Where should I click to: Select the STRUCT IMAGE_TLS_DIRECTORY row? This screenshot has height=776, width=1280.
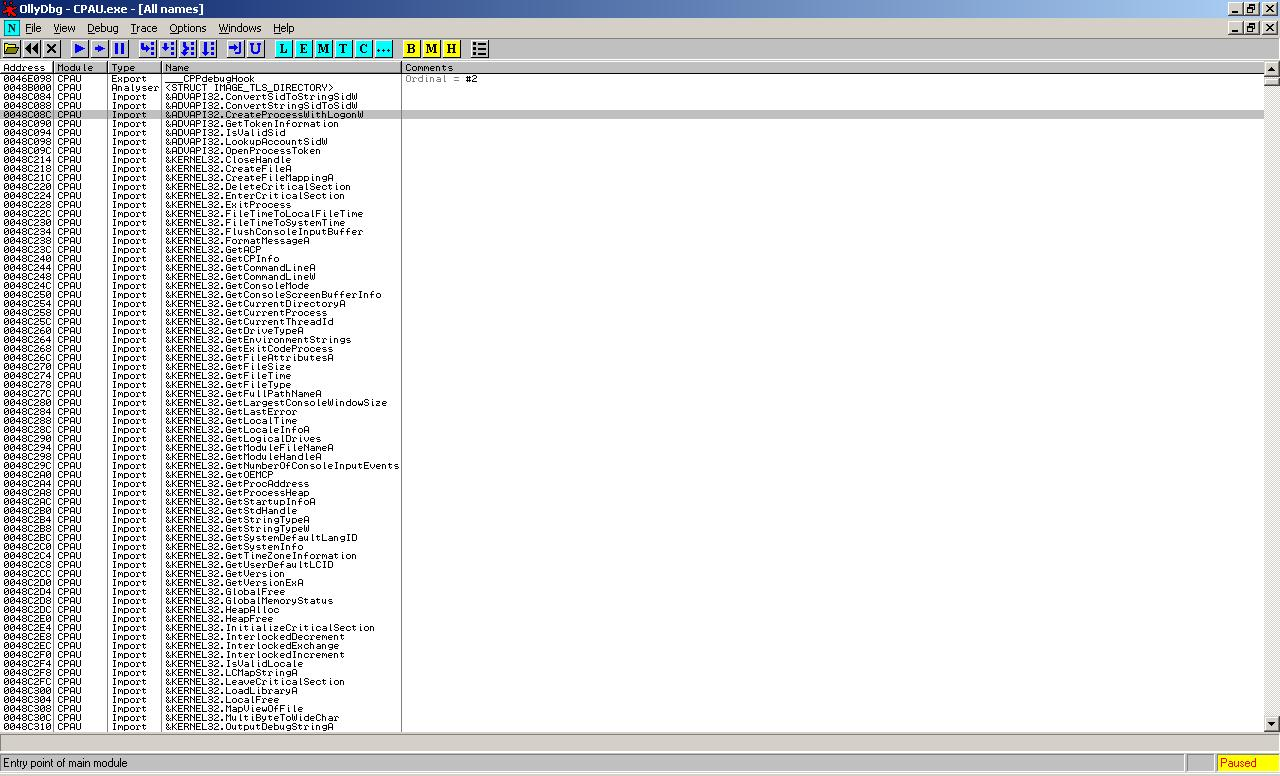(632, 88)
